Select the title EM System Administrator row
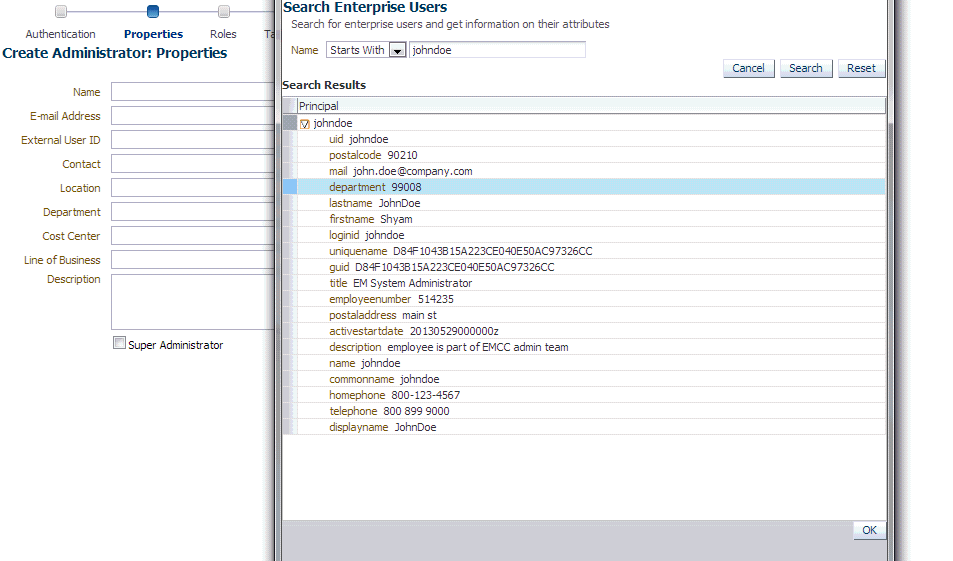 coord(591,283)
